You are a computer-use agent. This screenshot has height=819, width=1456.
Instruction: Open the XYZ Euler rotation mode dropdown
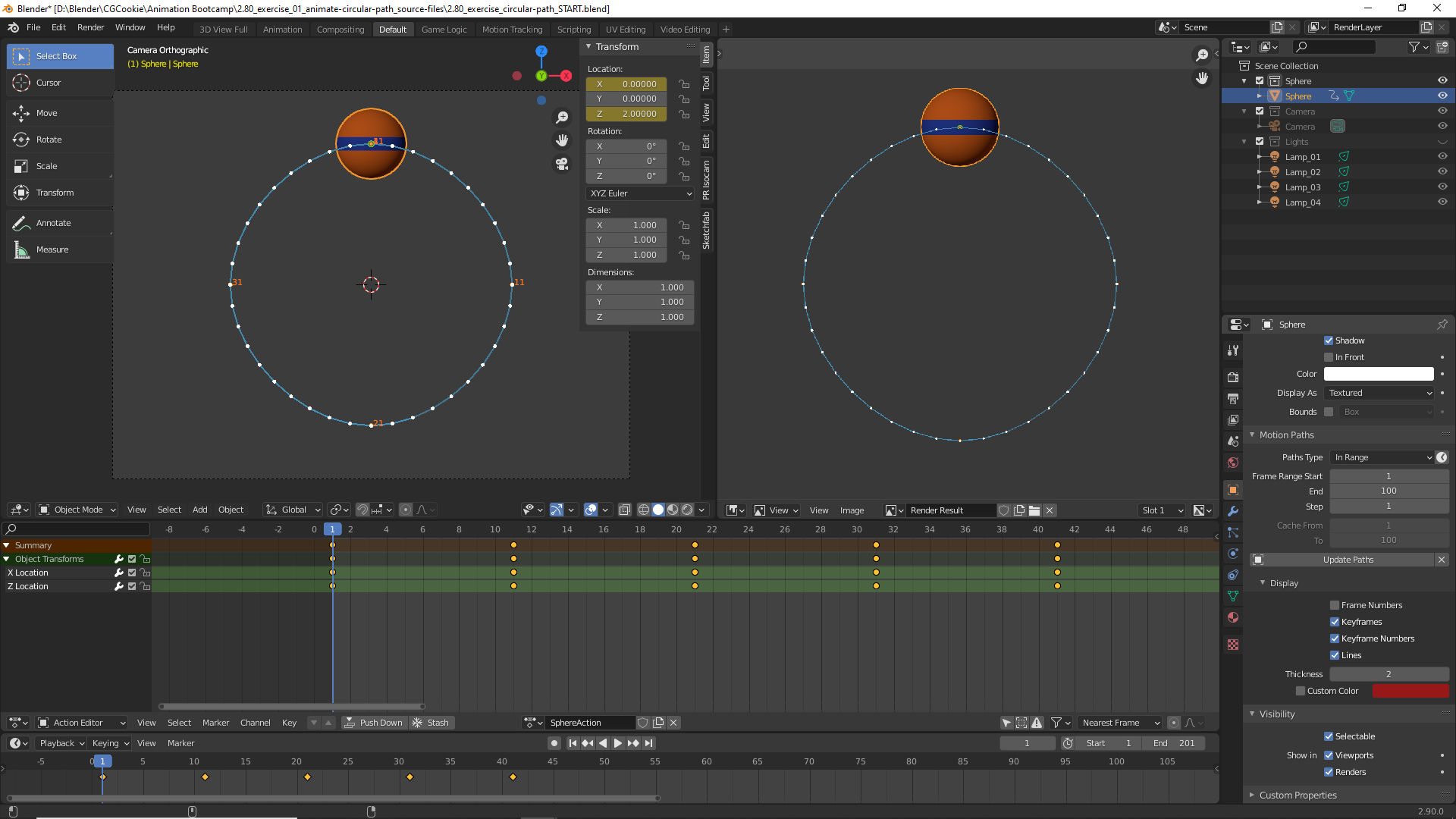click(x=639, y=193)
